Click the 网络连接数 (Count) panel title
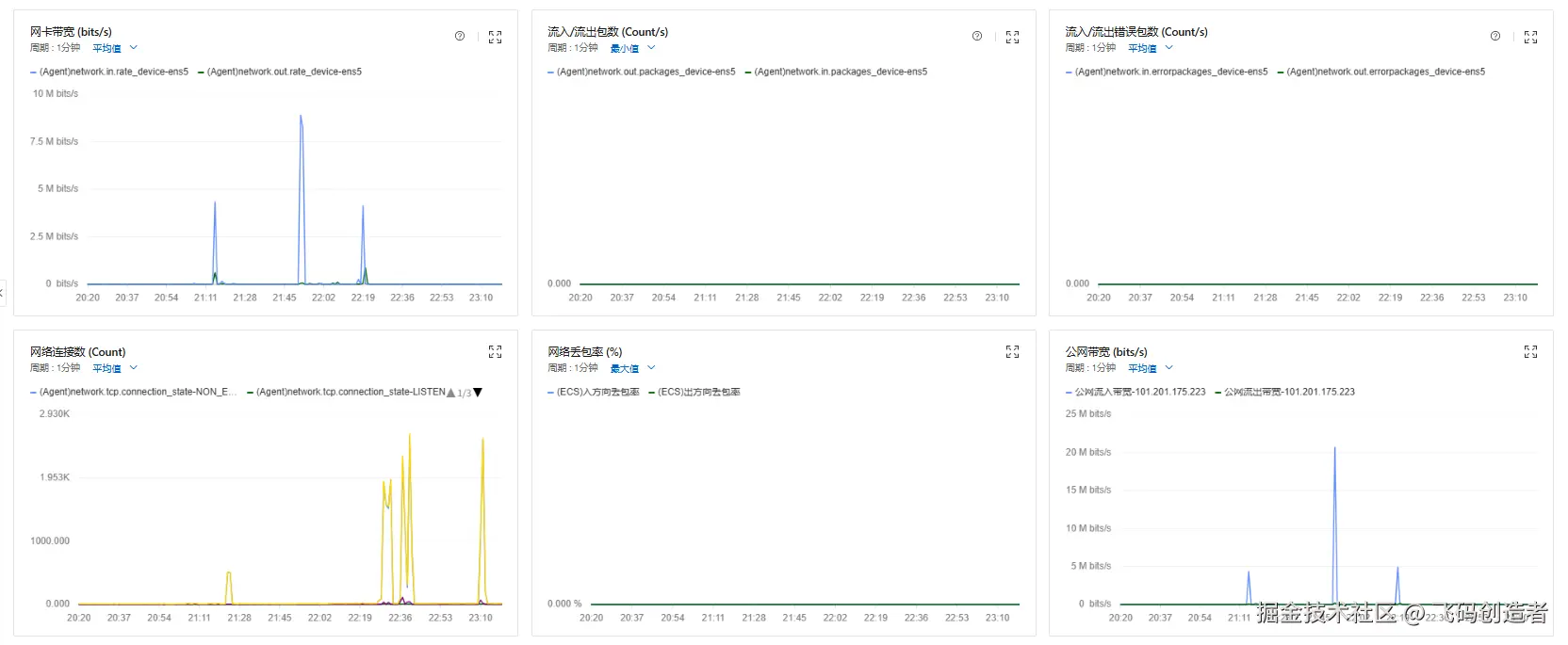The height and width of the screenshot is (645, 1568). pos(77,352)
